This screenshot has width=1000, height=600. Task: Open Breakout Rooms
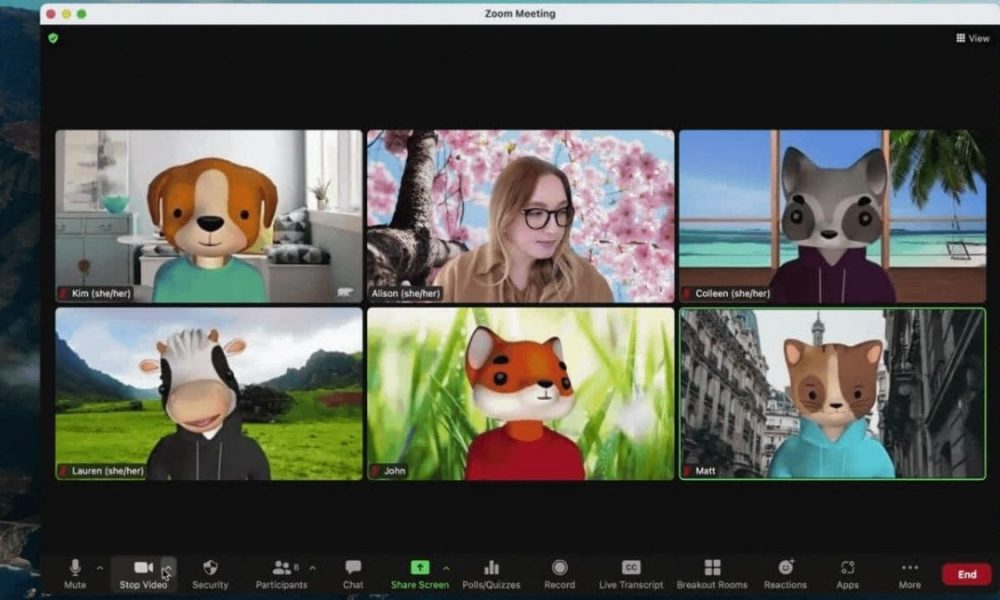[712, 573]
